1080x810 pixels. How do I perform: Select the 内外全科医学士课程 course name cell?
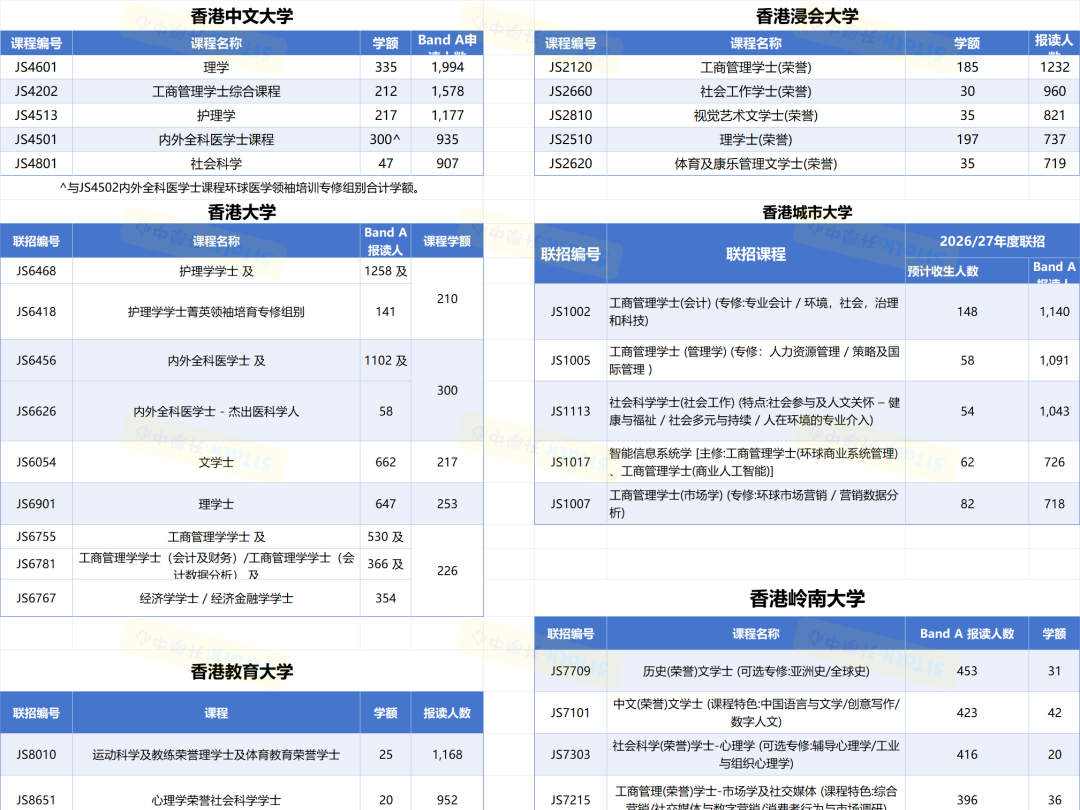[x=216, y=139]
